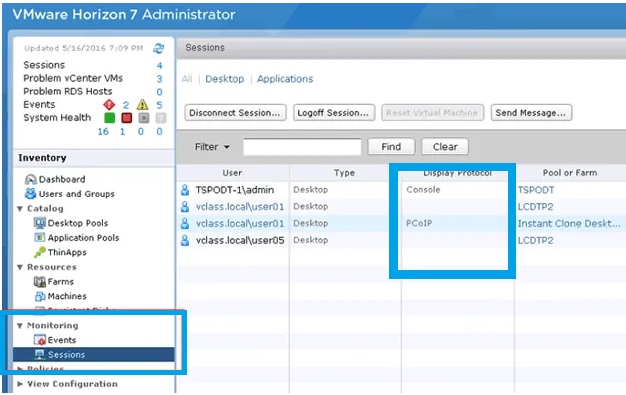This screenshot has height=395, width=626.
Task: Select Desktop Pools tree item
Action: click(78, 223)
